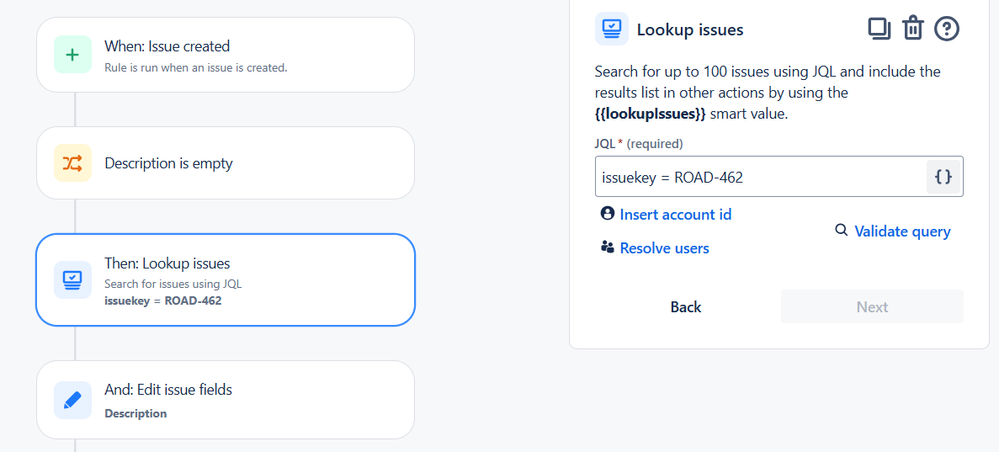Click the Lookup issues monitor icon in rule chain
The image size is (999, 452).
72,279
